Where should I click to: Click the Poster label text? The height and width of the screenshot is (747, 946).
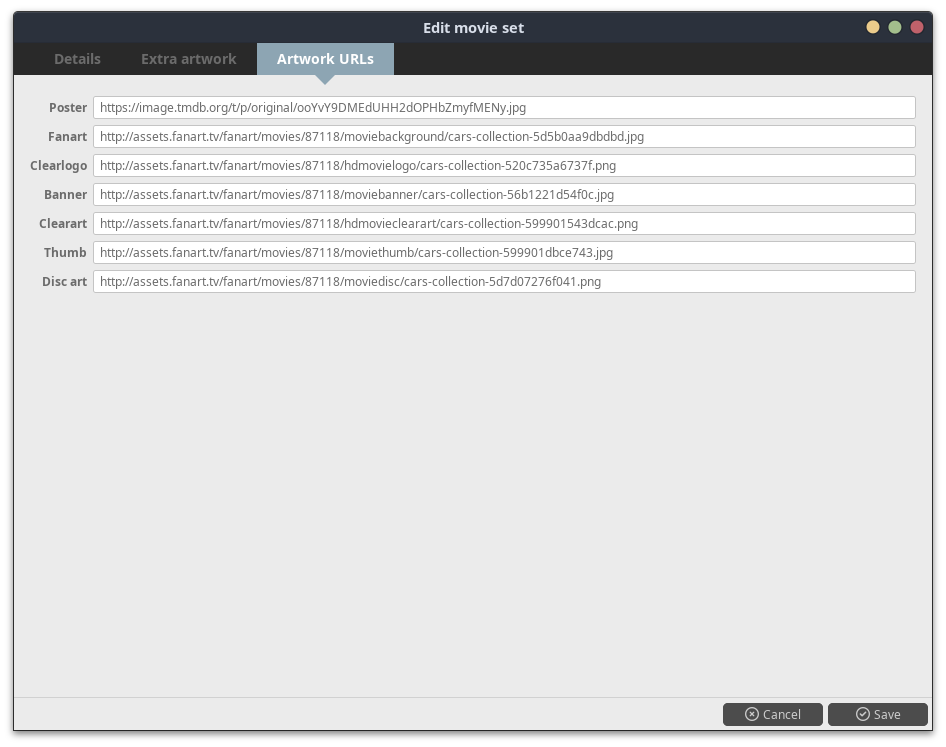pyautogui.click(x=68, y=108)
